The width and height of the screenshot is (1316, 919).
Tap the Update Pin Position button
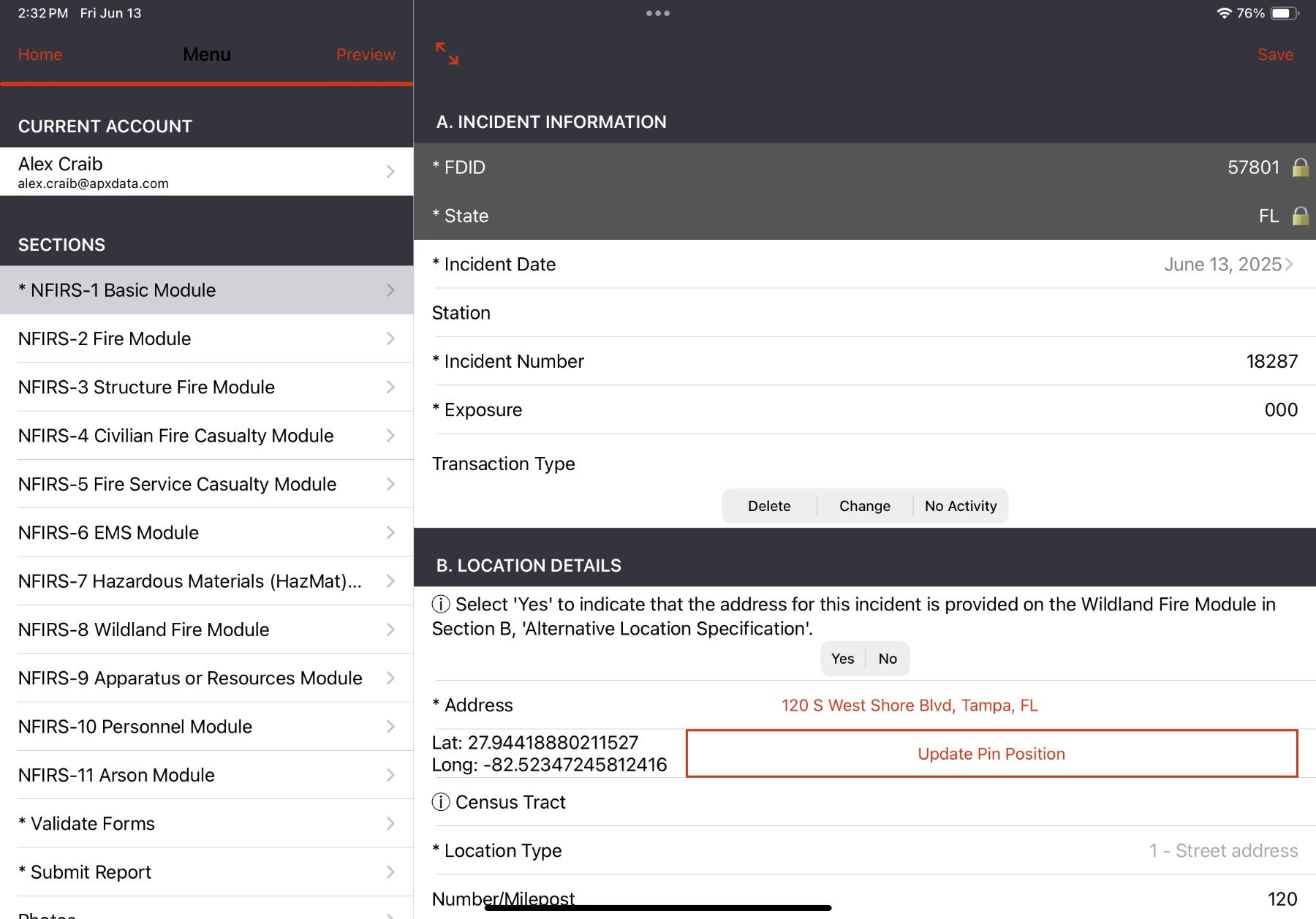pos(990,753)
